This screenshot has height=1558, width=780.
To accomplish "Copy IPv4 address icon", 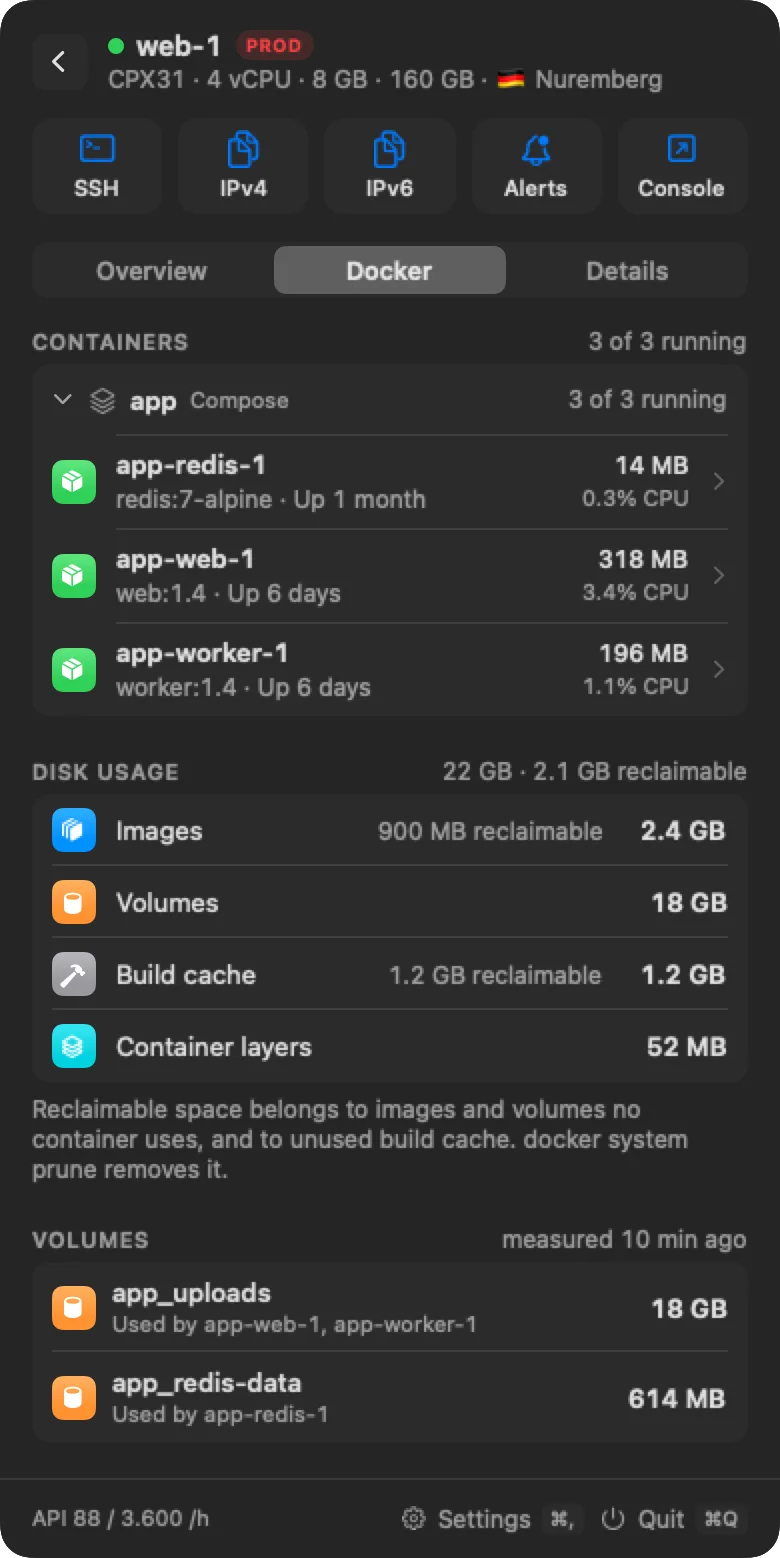I will pyautogui.click(x=243, y=149).
